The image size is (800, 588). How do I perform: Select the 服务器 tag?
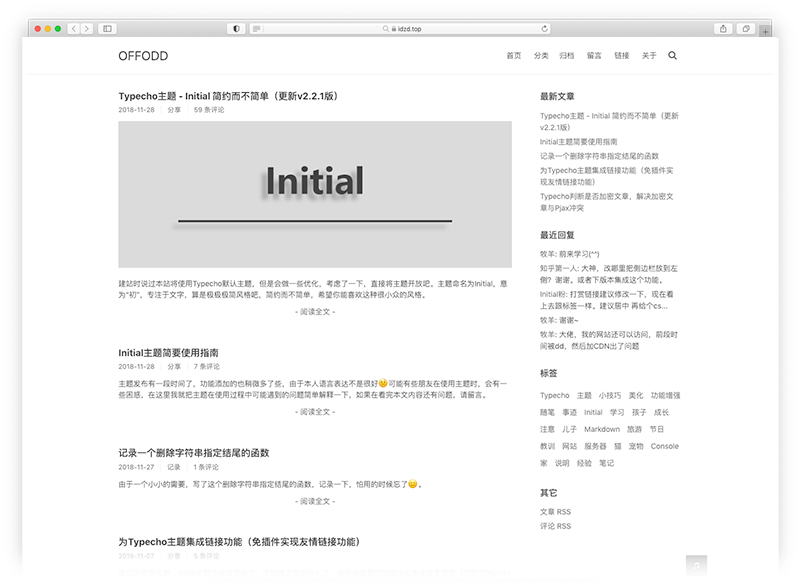[595, 446]
